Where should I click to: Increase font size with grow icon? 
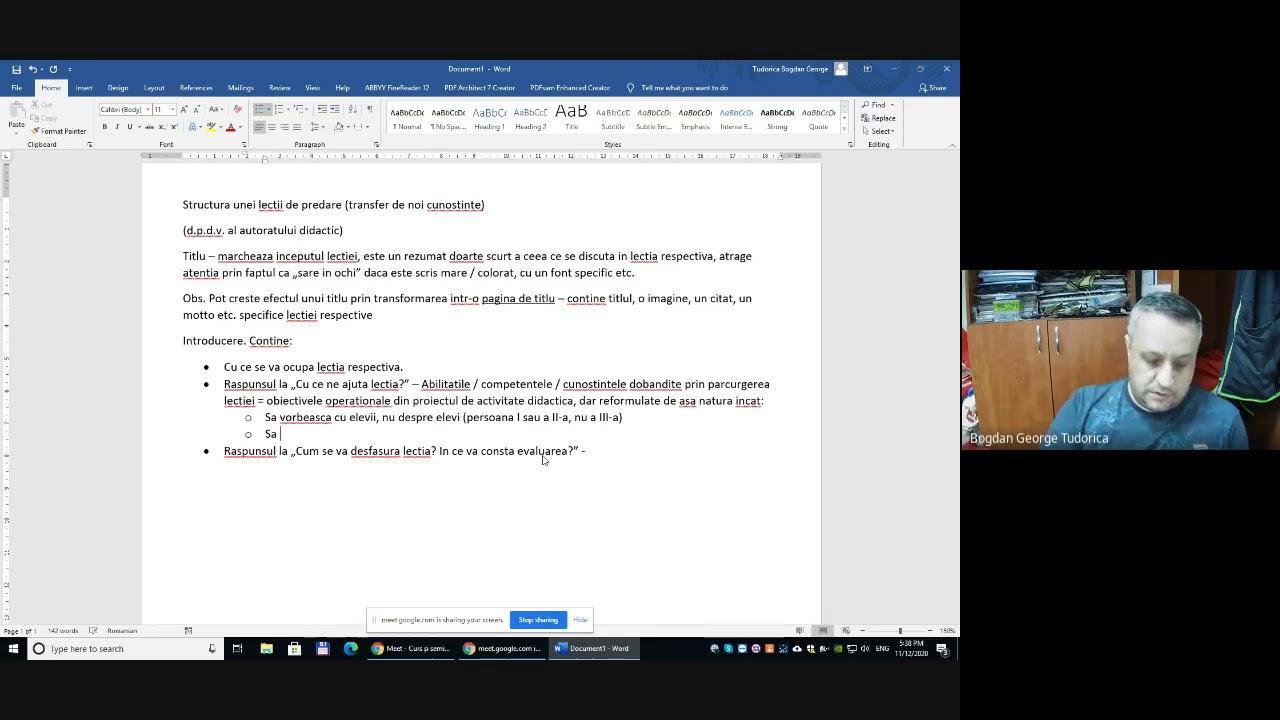184,109
